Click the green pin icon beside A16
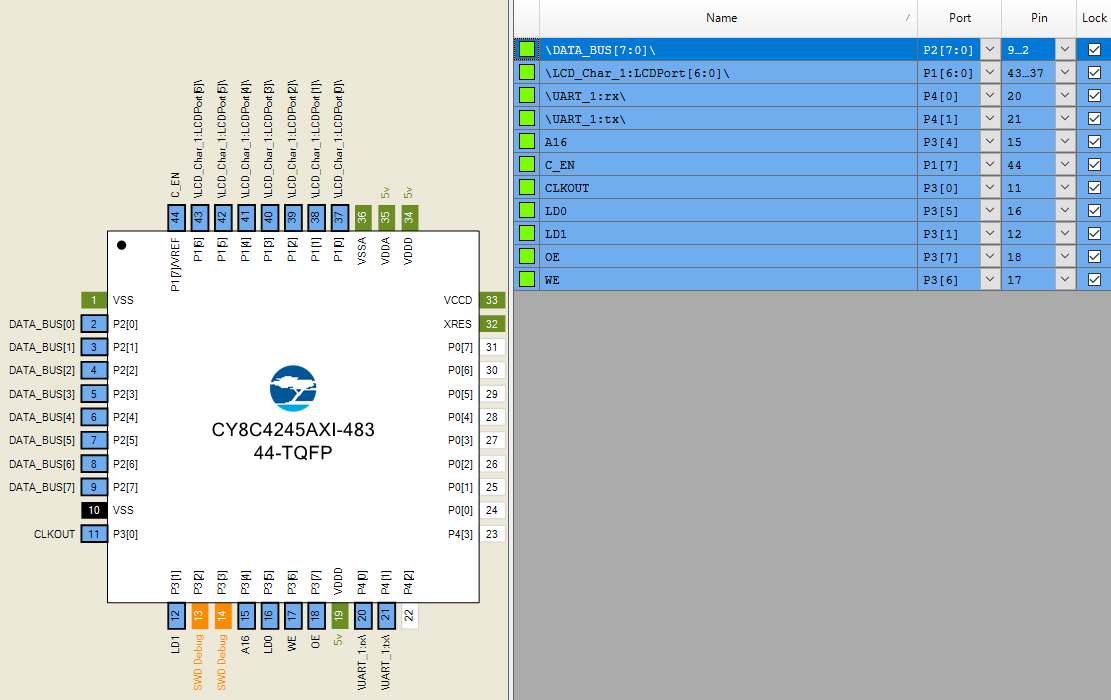Image resolution: width=1111 pixels, height=700 pixels. coord(526,142)
